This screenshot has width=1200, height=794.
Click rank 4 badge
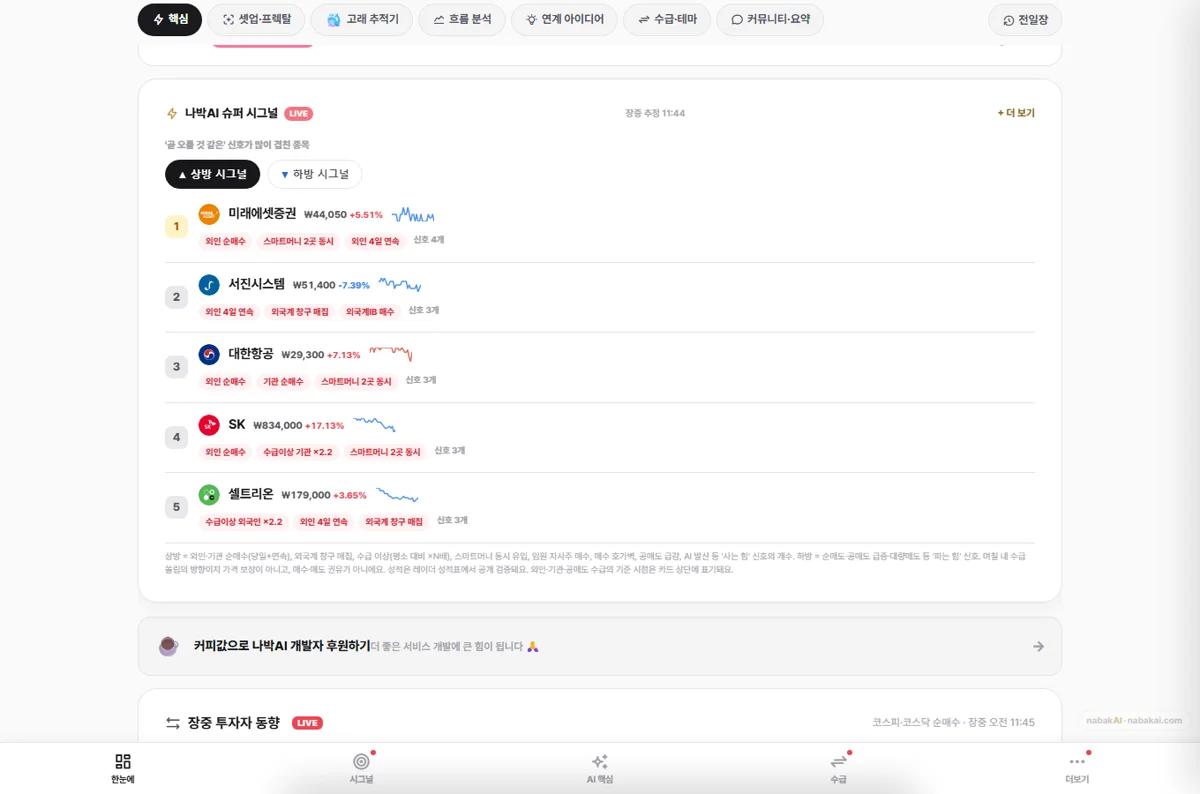176,437
